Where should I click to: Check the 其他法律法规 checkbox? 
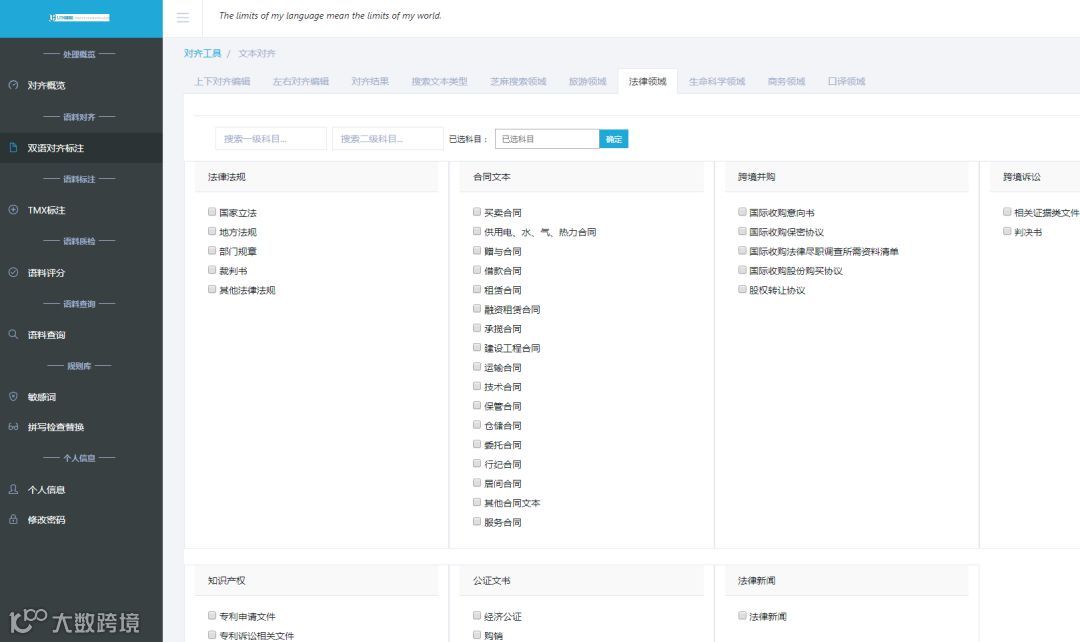pos(212,289)
